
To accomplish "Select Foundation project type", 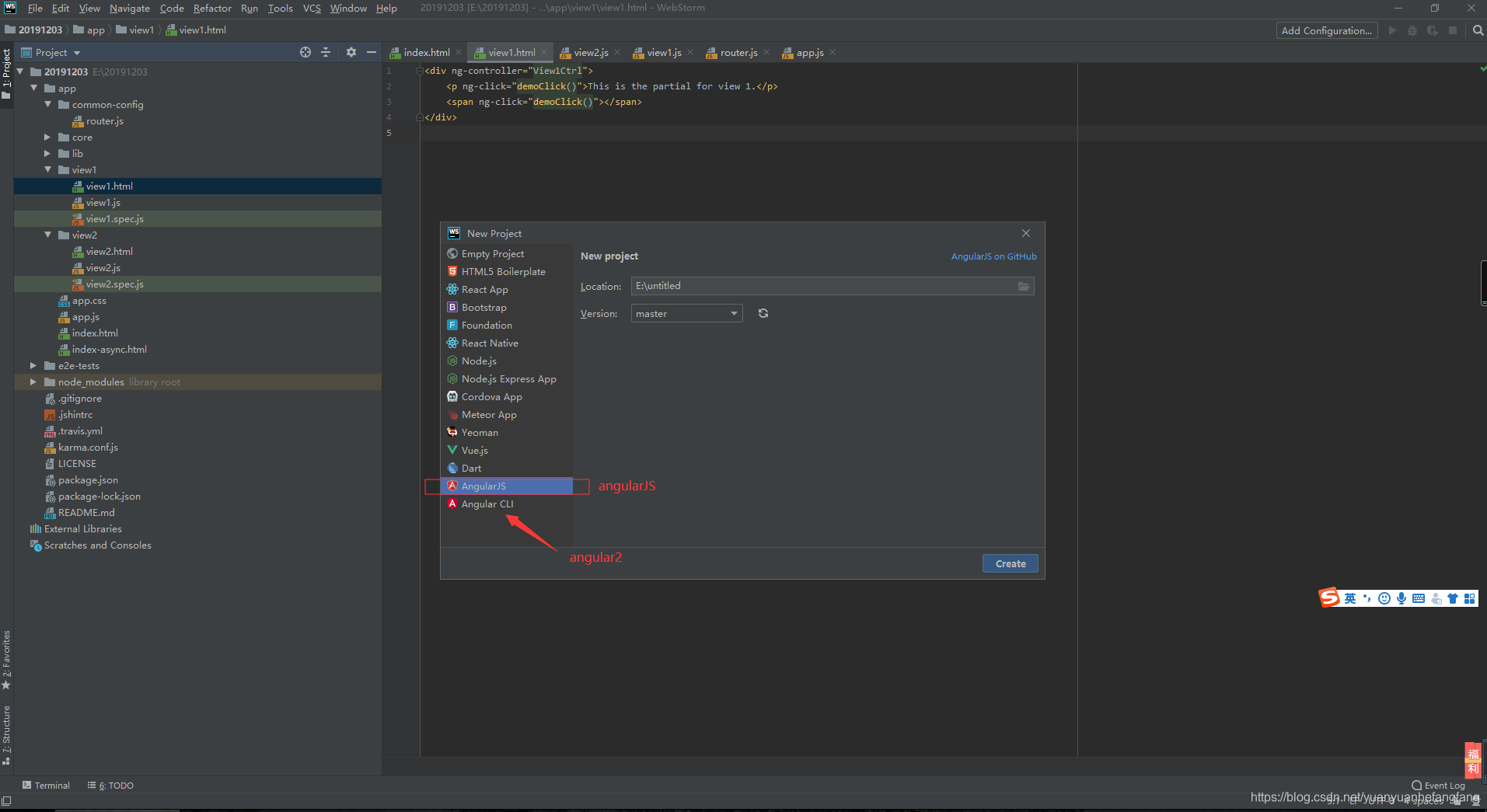I will pos(506,325).
